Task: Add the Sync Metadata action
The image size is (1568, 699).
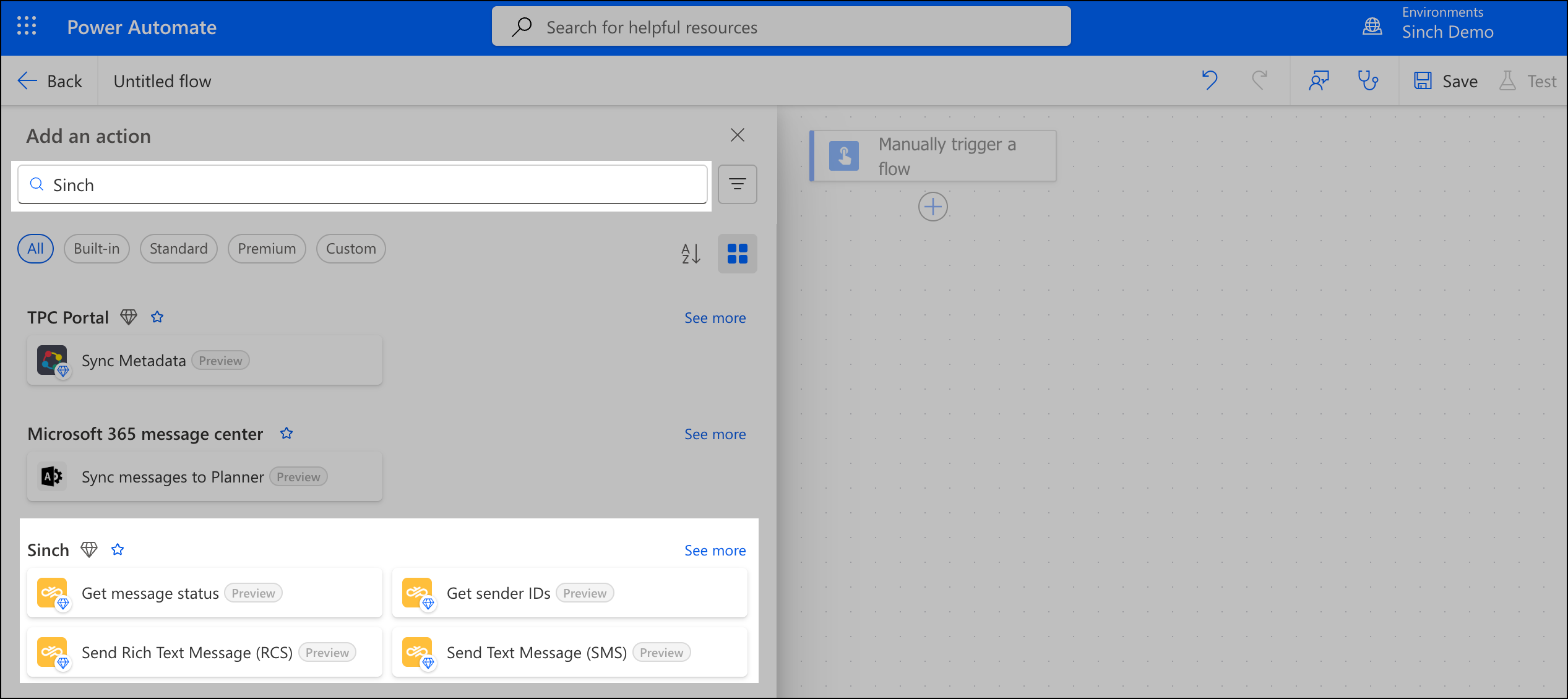Action: tap(204, 361)
